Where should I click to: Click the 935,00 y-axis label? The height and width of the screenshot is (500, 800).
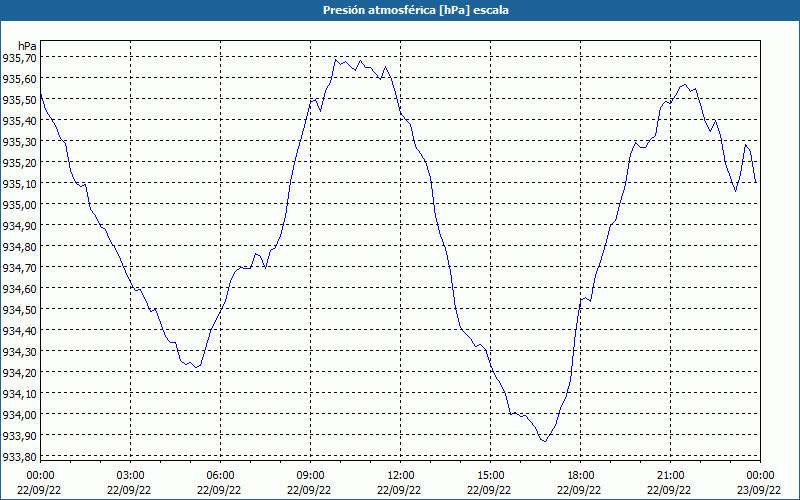[x=19, y=205]
